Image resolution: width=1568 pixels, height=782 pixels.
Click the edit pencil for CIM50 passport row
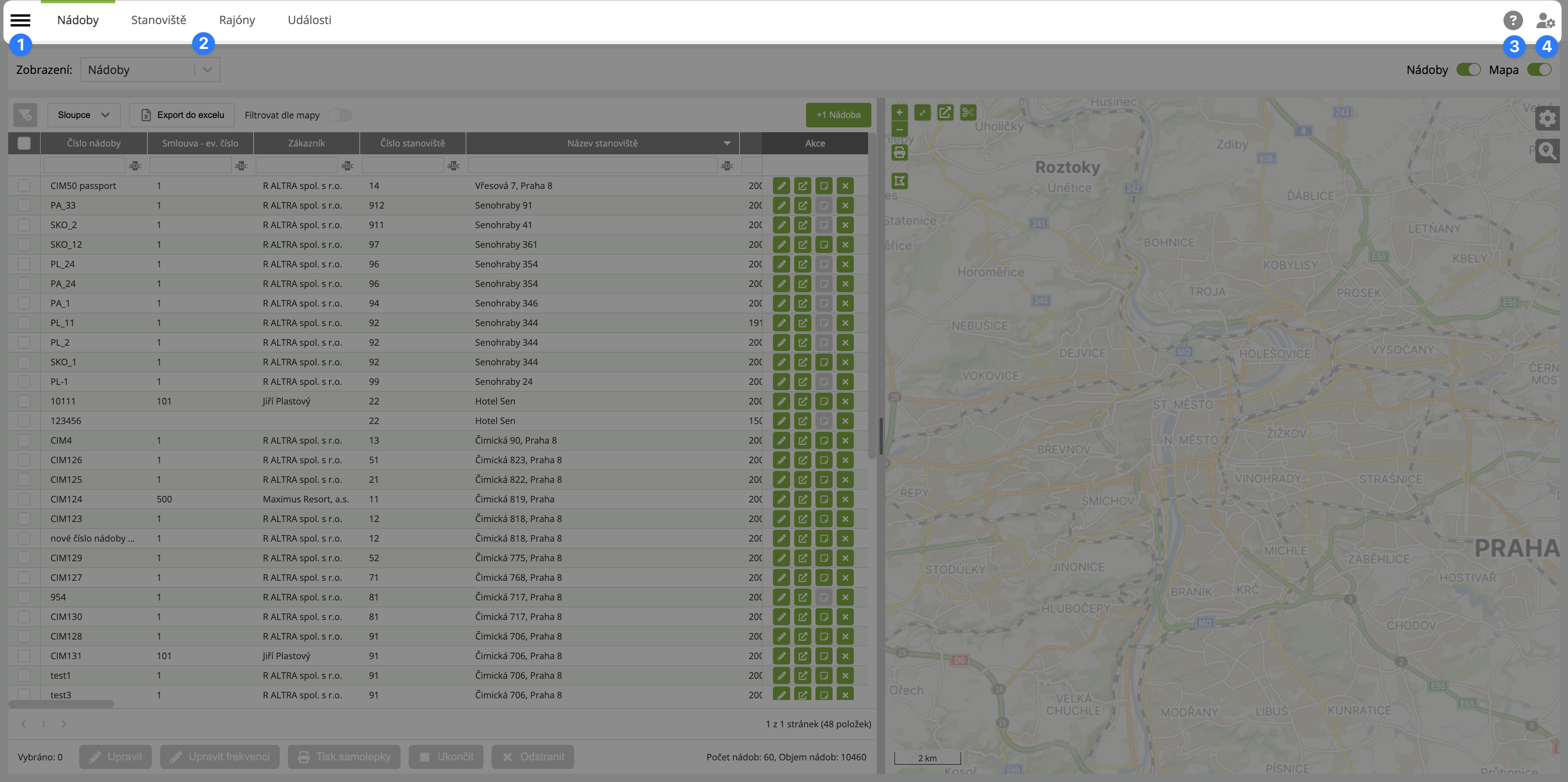click(781, 186)
